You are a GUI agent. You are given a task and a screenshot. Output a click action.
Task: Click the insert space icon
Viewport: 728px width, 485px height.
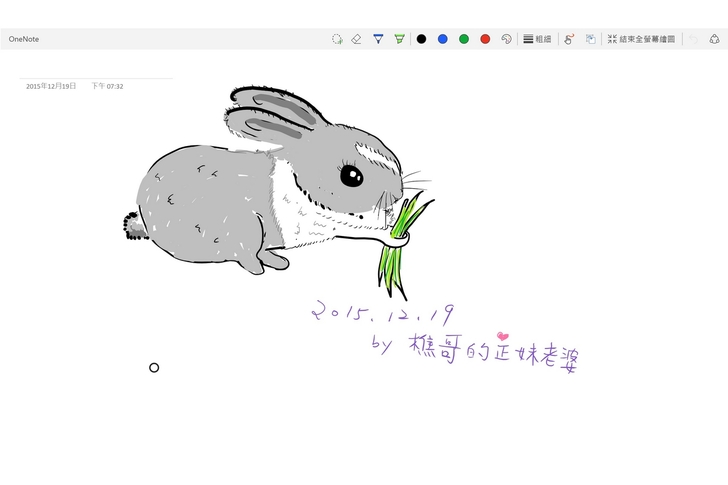click(x=591, y=39)
